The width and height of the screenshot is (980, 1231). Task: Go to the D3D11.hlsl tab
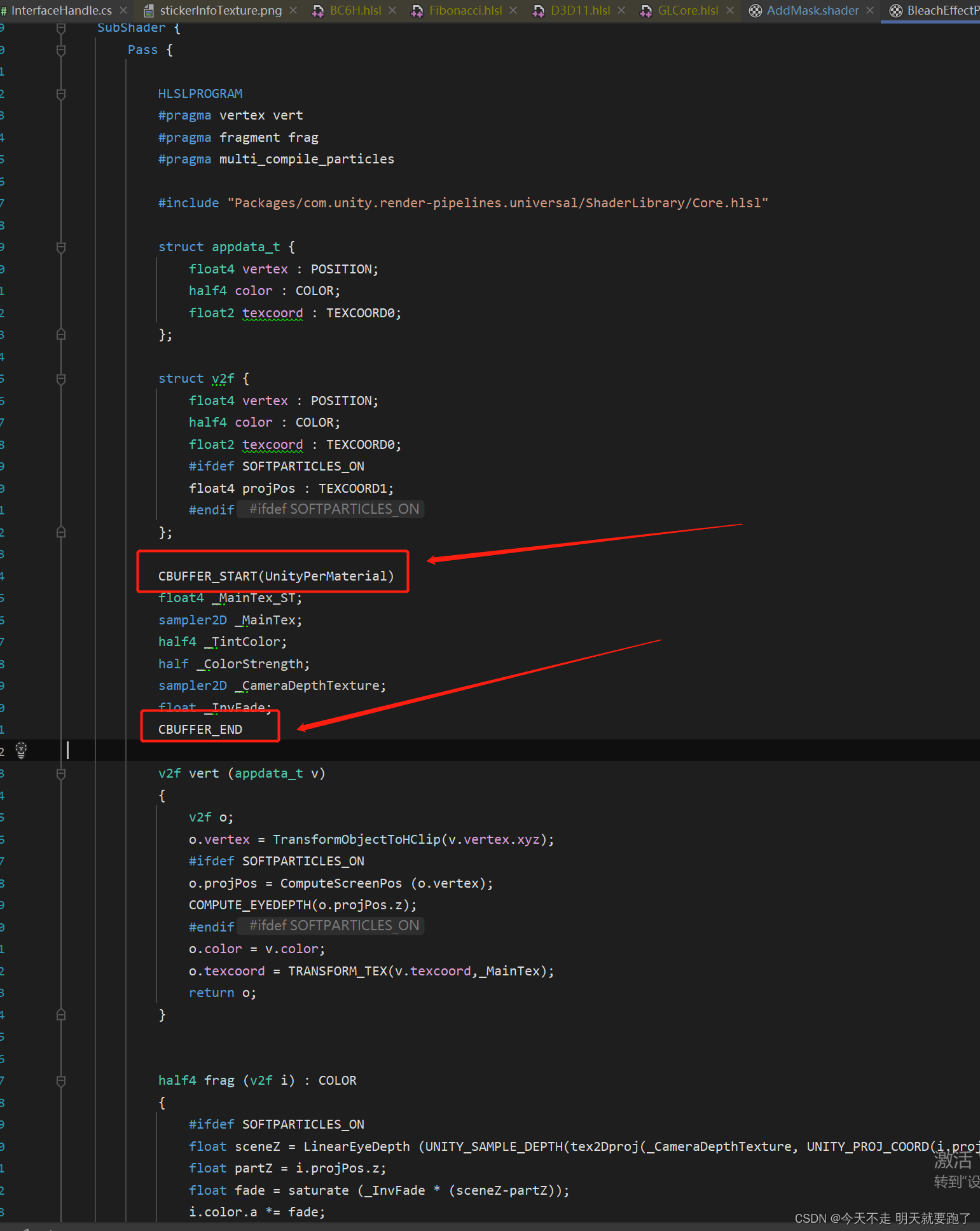(x=580, y=11)
